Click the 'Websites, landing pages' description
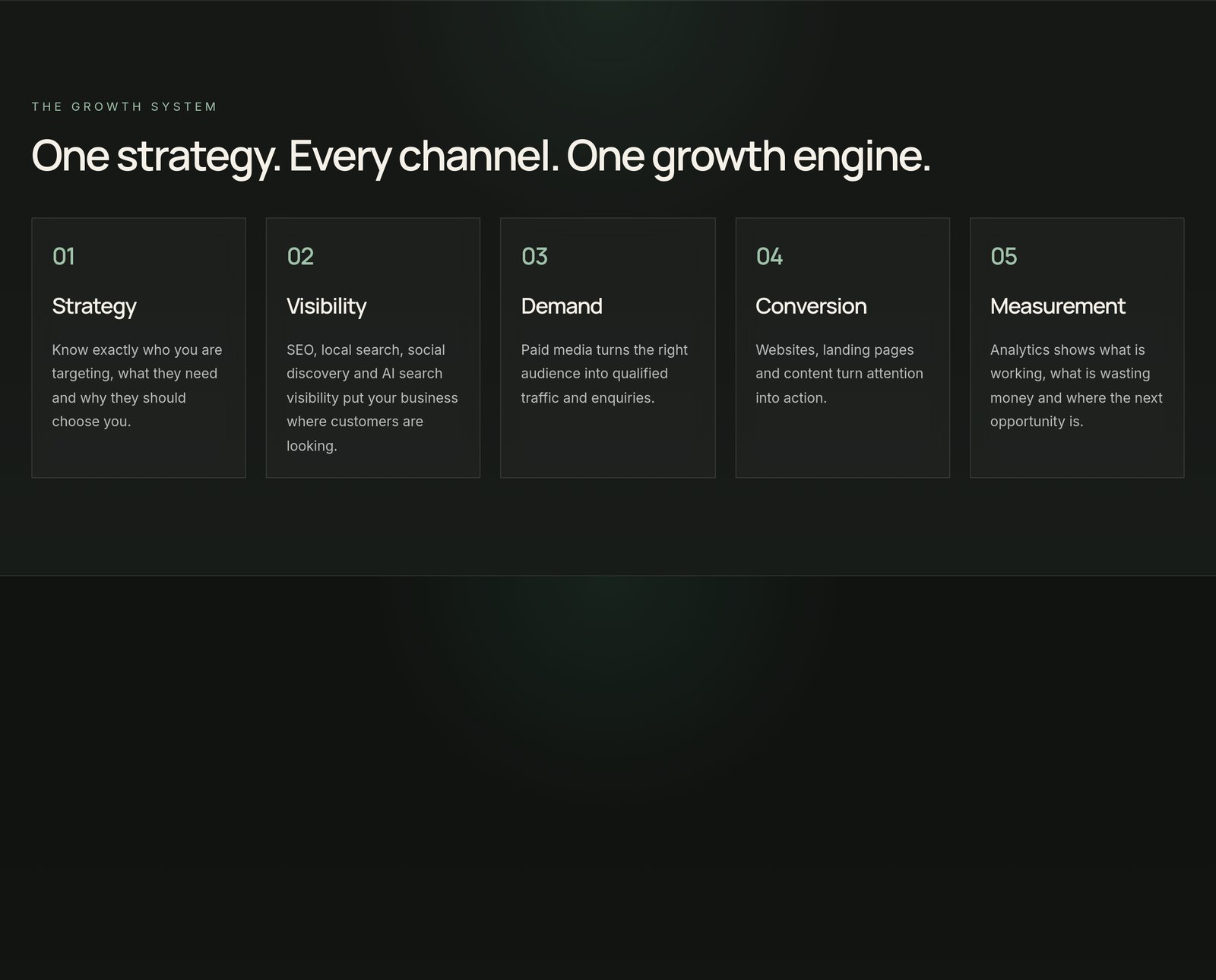The image size is (1216, 980). click(839, 374)
